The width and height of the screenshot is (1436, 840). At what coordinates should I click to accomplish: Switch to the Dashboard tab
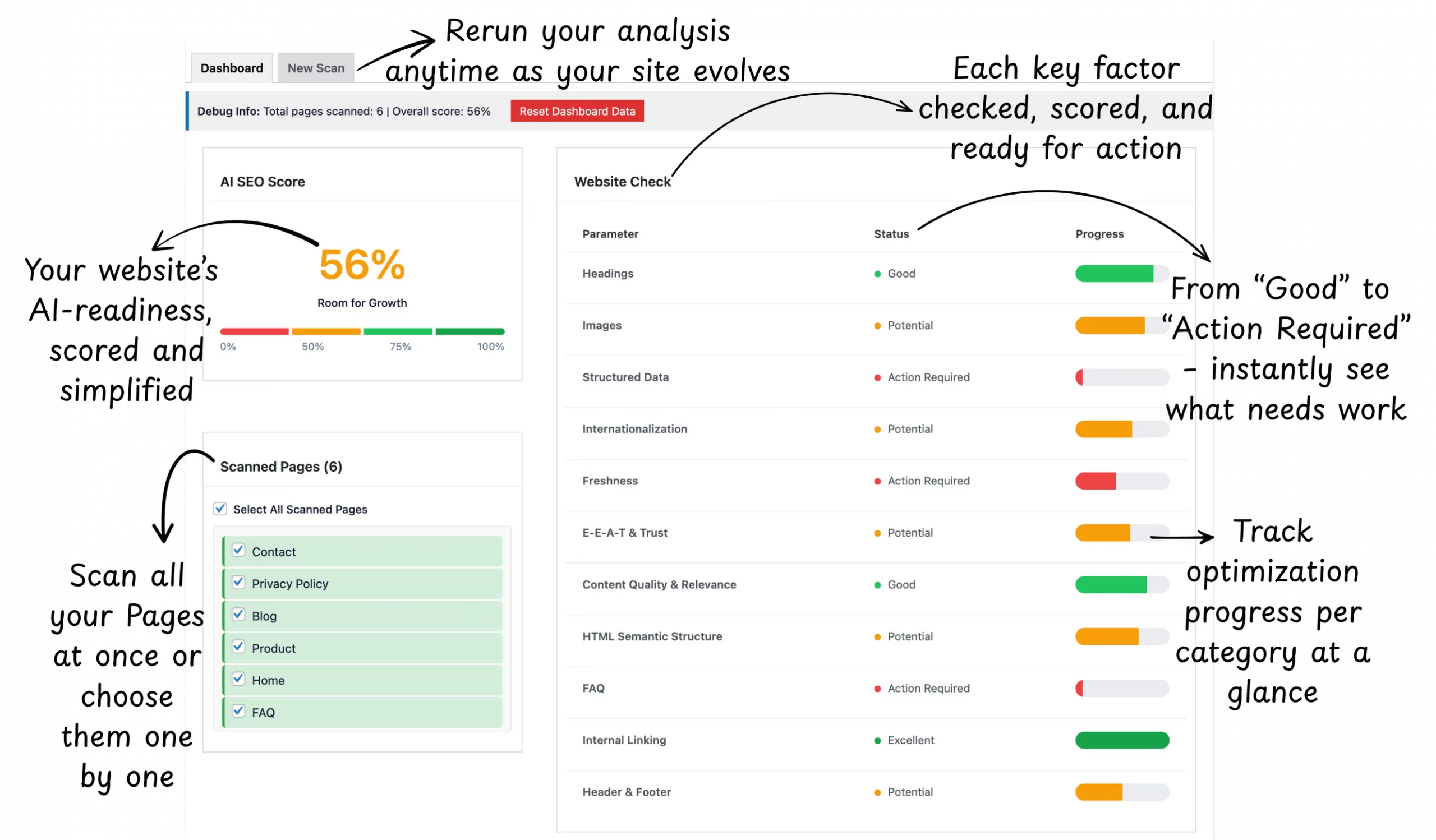coord(231,68)
